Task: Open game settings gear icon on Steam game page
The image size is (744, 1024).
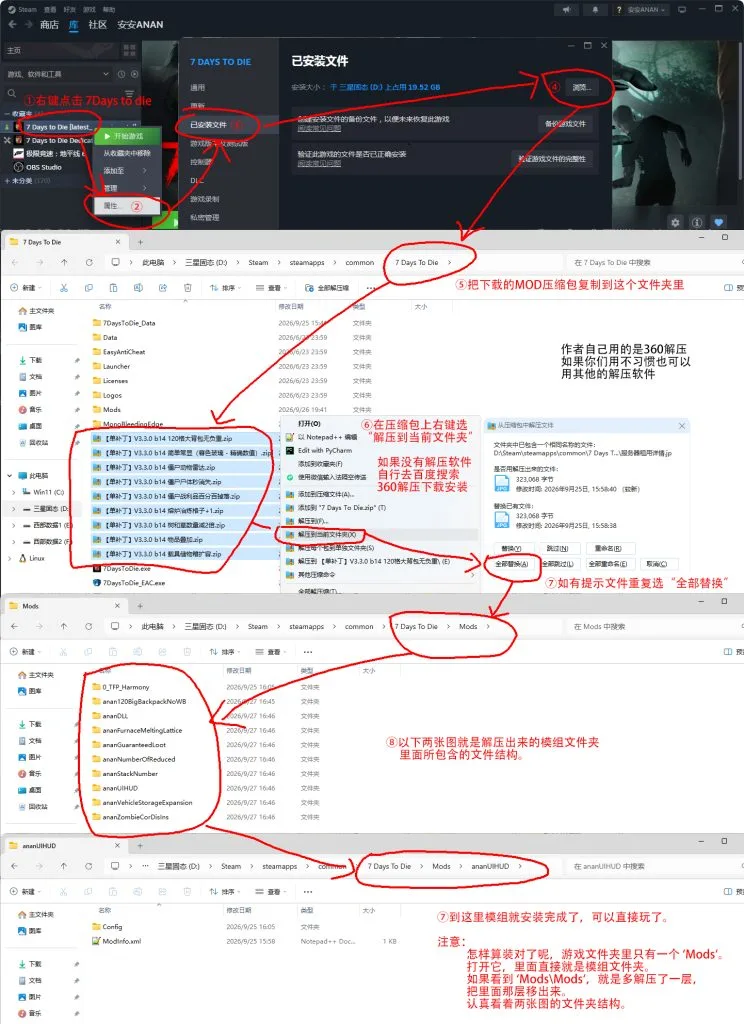Action: pyautogui.click(x=675, y=222)
